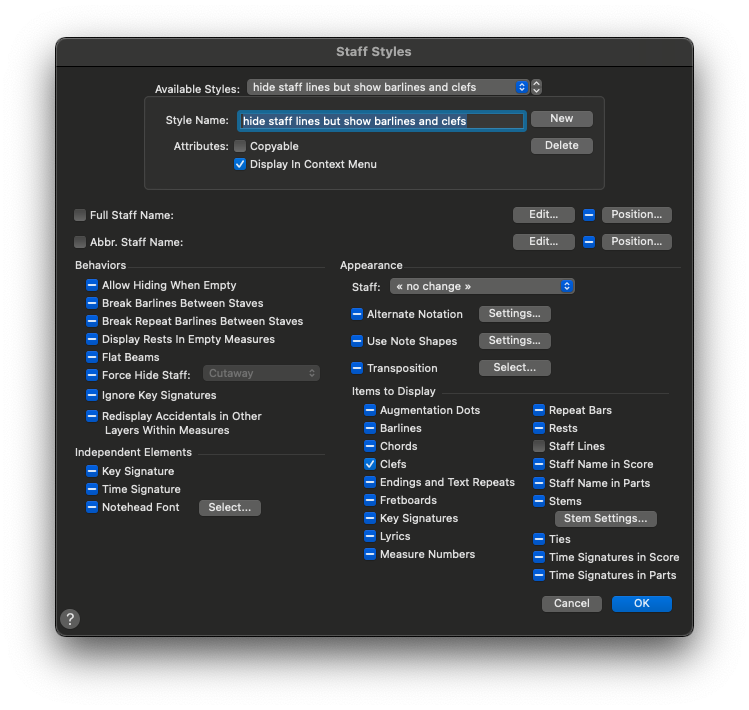Screen dimensions: 749x710
Task: Toggle the Barlines display checkbox
Action: click(x=370, y=428)
